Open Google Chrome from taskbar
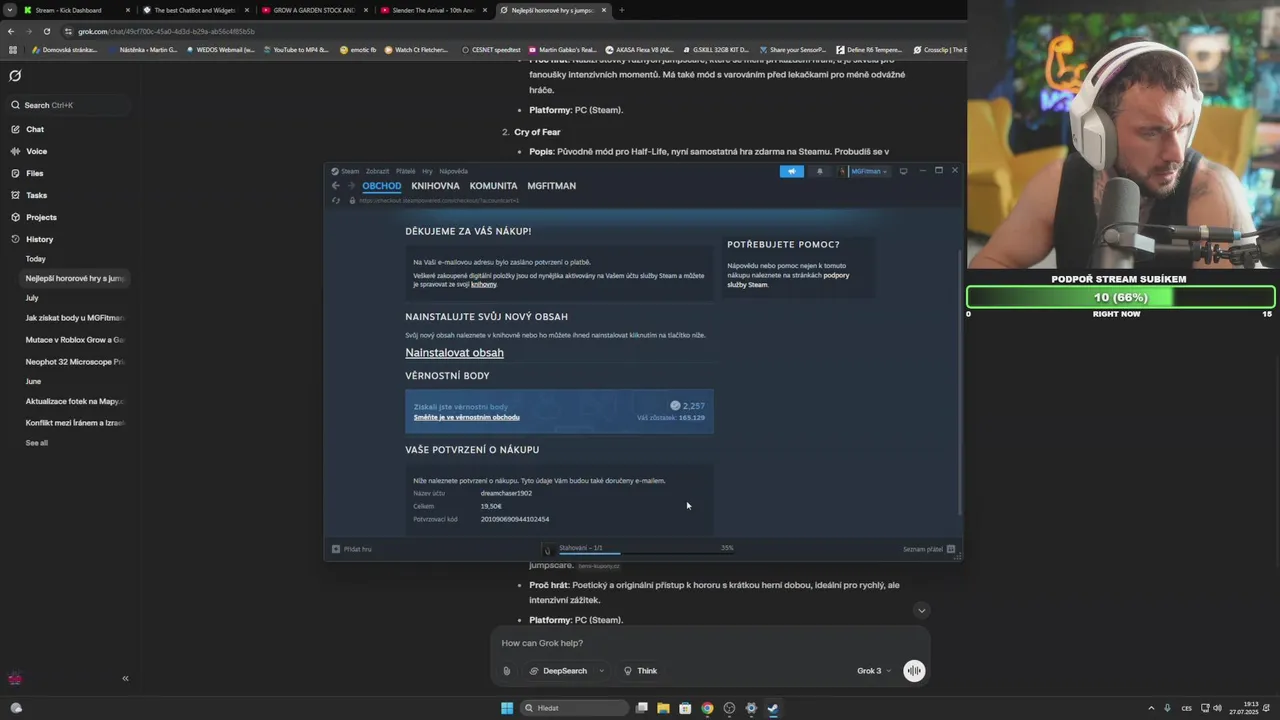 [x=707, y=708]
